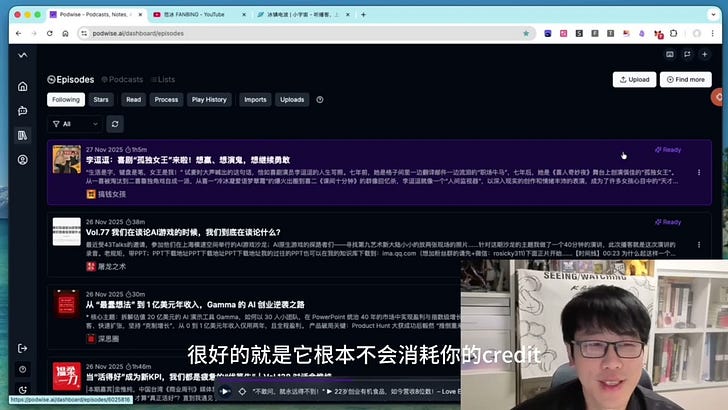Open the tab search dropdown arrow
728x410 pixels.
pos(713,15)
